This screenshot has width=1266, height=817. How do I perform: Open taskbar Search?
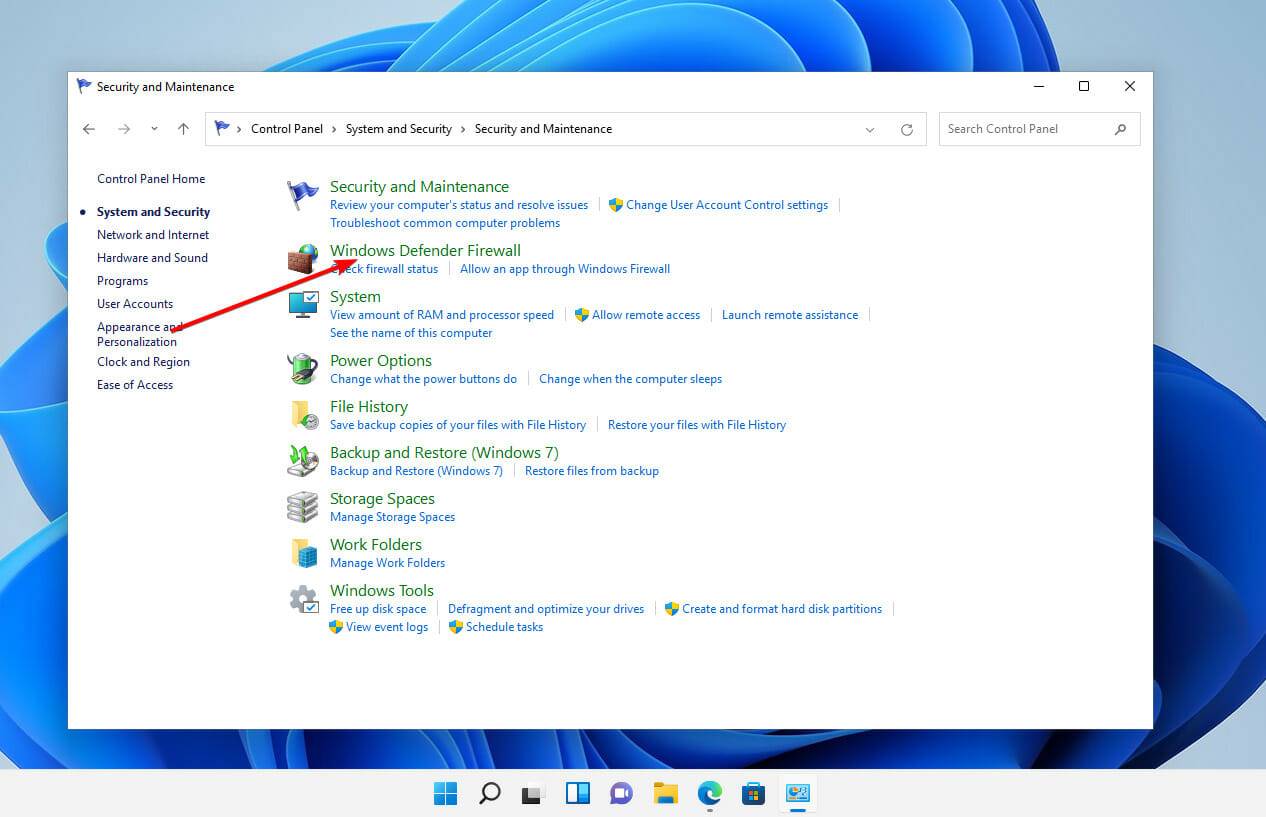coord(489,794)
